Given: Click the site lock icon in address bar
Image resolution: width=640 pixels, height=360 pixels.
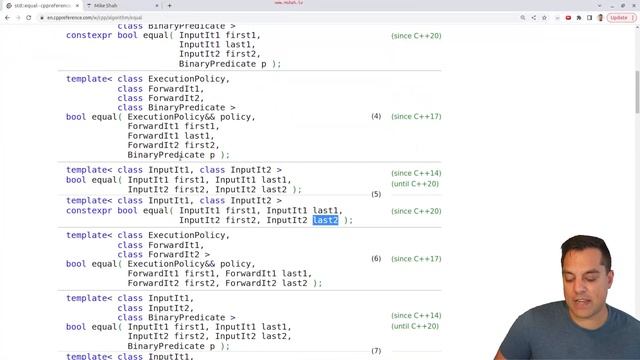Looking at the screenshot, I should coord(42,18).
